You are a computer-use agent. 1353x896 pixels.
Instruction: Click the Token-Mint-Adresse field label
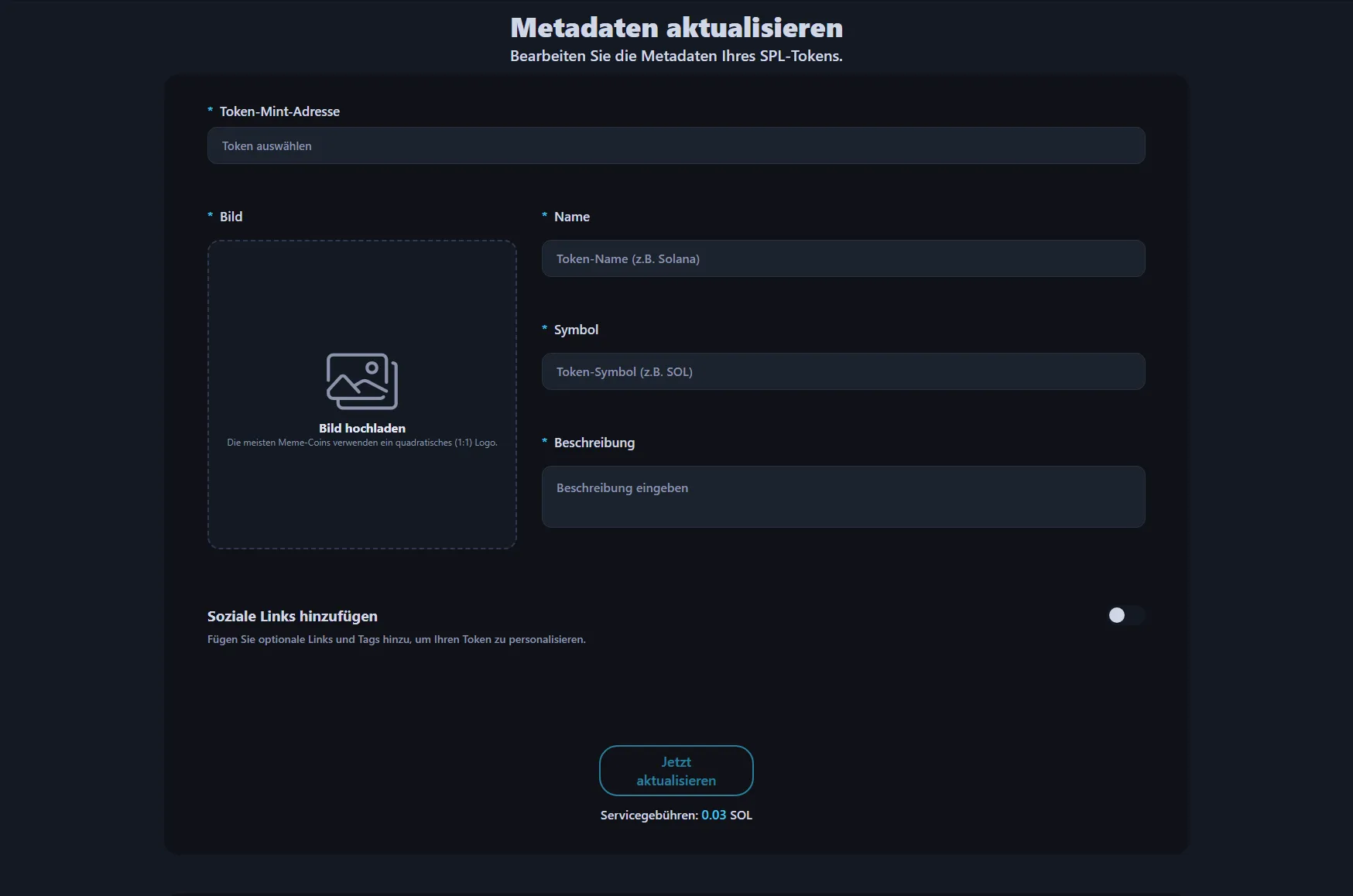(x=279, y=111)
